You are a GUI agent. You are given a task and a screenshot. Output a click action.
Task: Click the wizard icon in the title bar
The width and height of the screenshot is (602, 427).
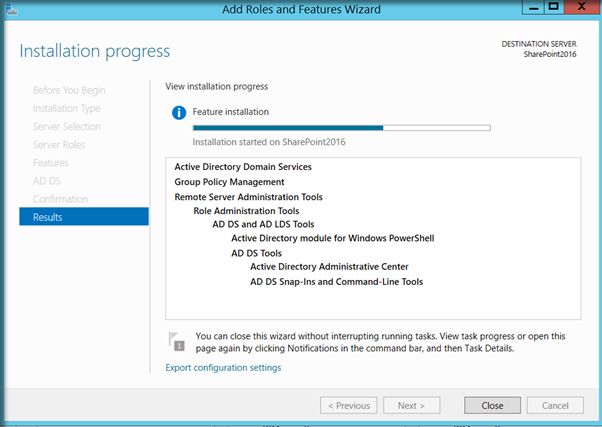[x=11, y=9]
